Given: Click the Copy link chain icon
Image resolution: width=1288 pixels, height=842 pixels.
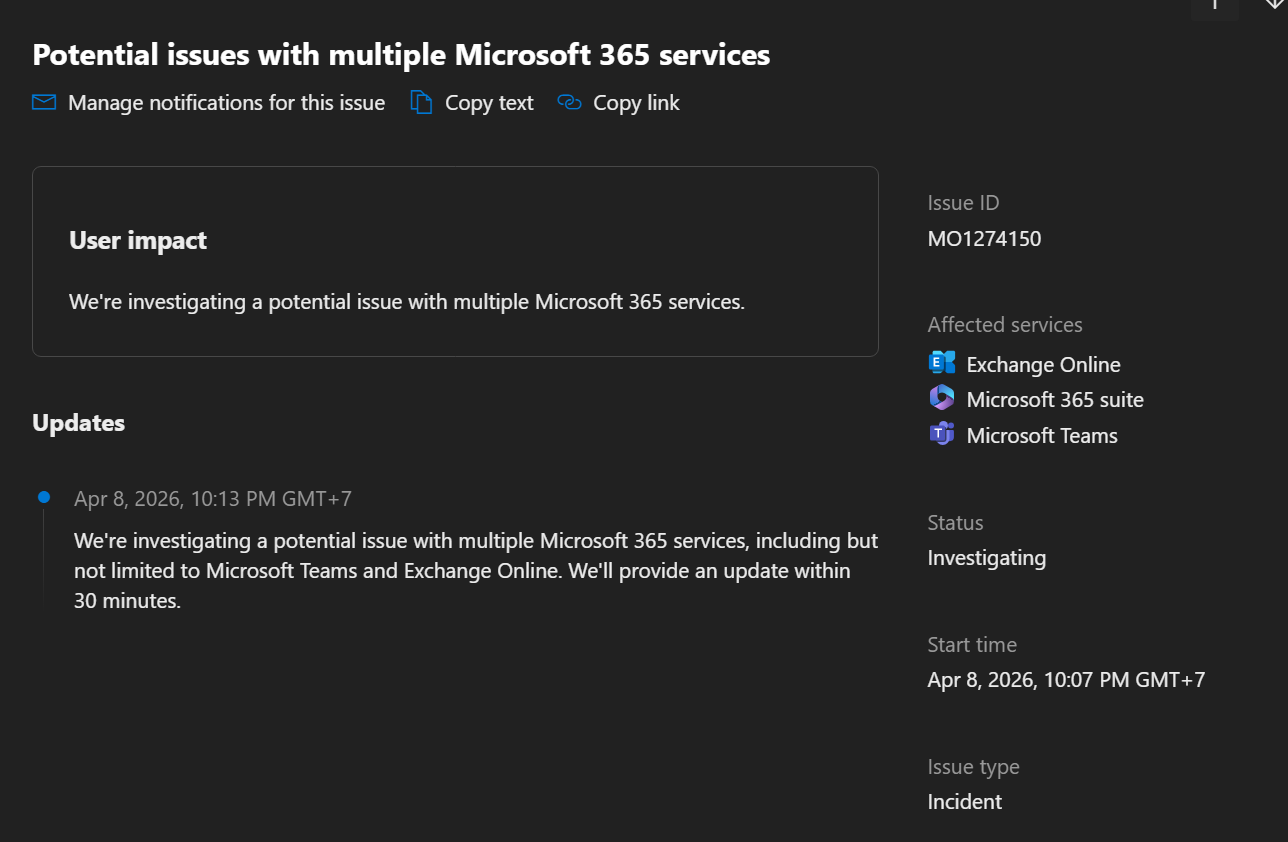Looking at the screenshot, I should [x=570, y=103].
